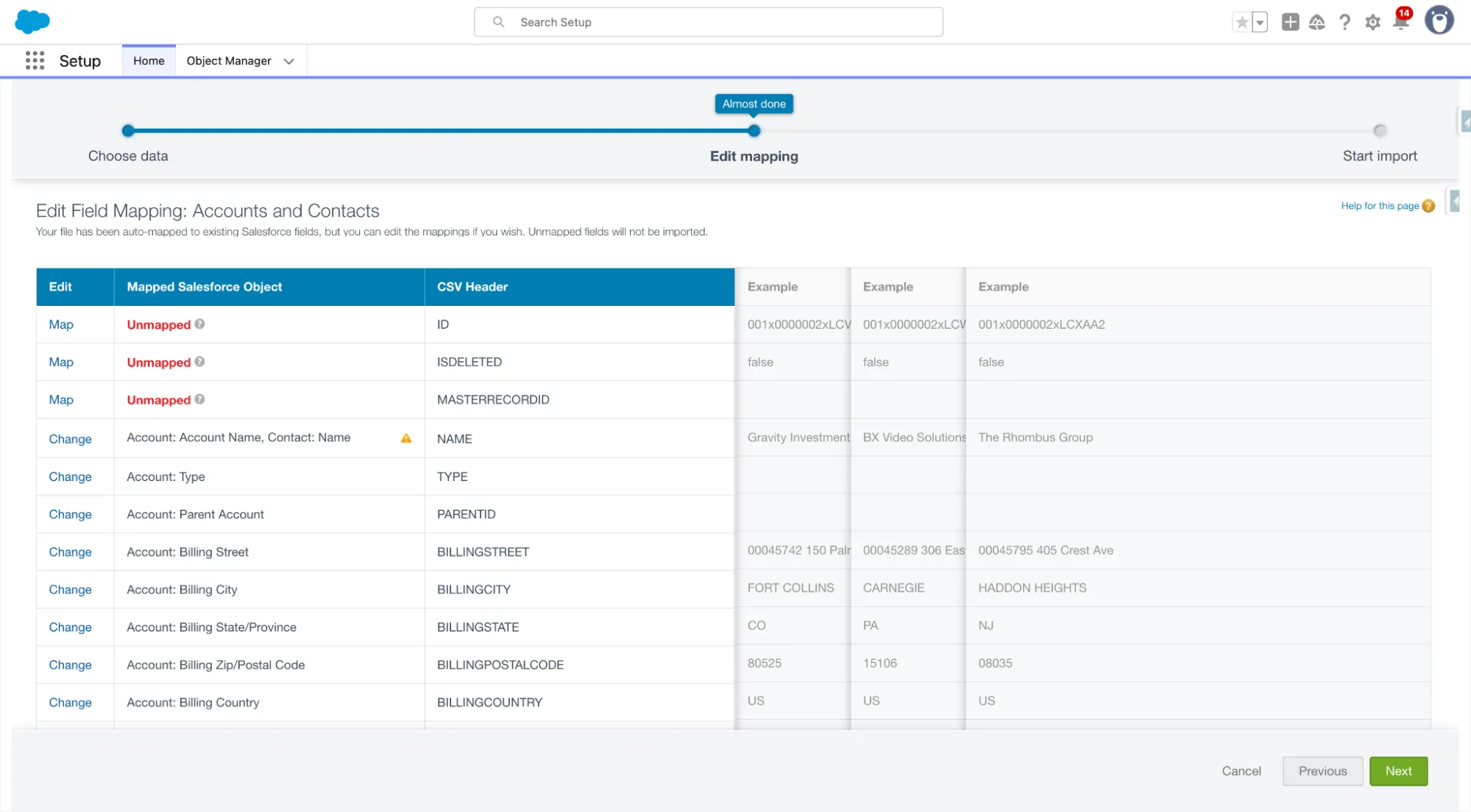Click the Choose data progress step marker

(x=128, y=131)
